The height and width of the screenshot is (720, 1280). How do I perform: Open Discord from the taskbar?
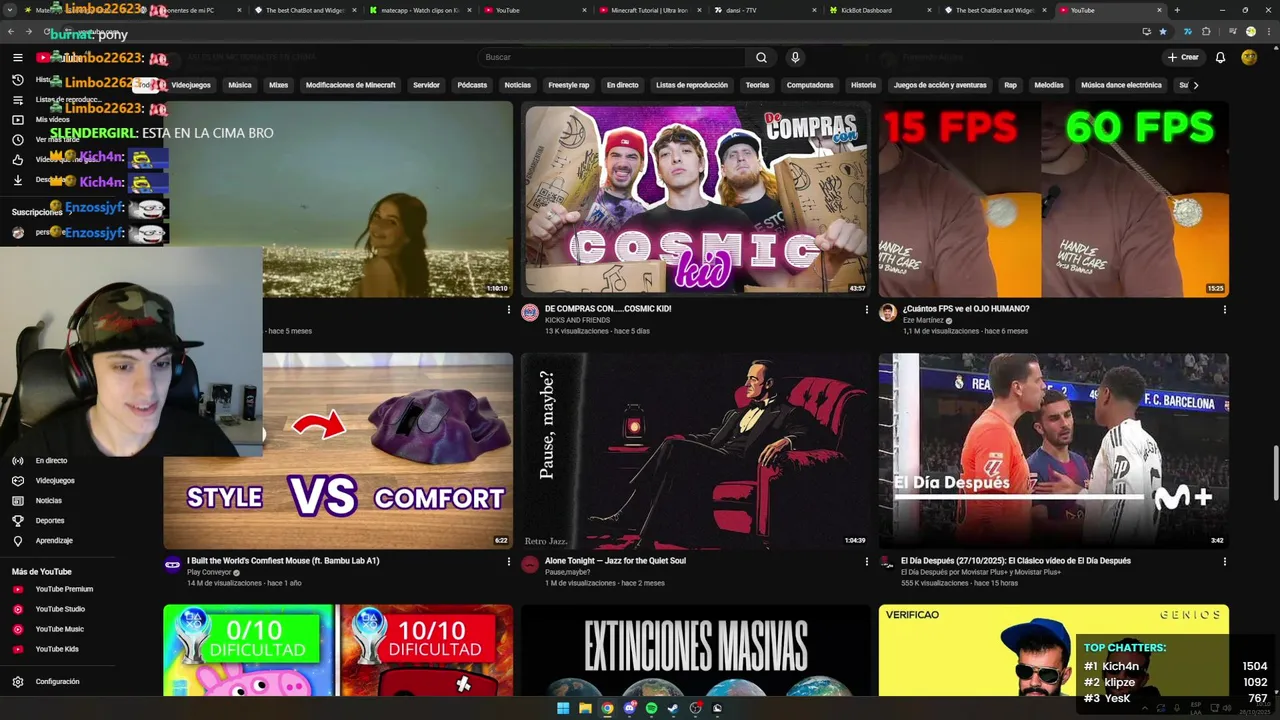point(629,708)
